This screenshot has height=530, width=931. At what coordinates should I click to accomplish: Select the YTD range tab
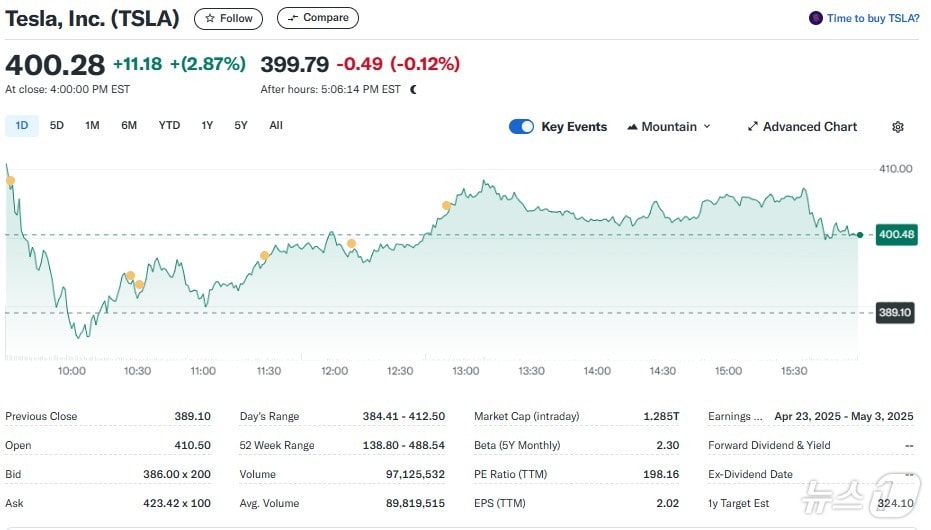click(169, 125)
